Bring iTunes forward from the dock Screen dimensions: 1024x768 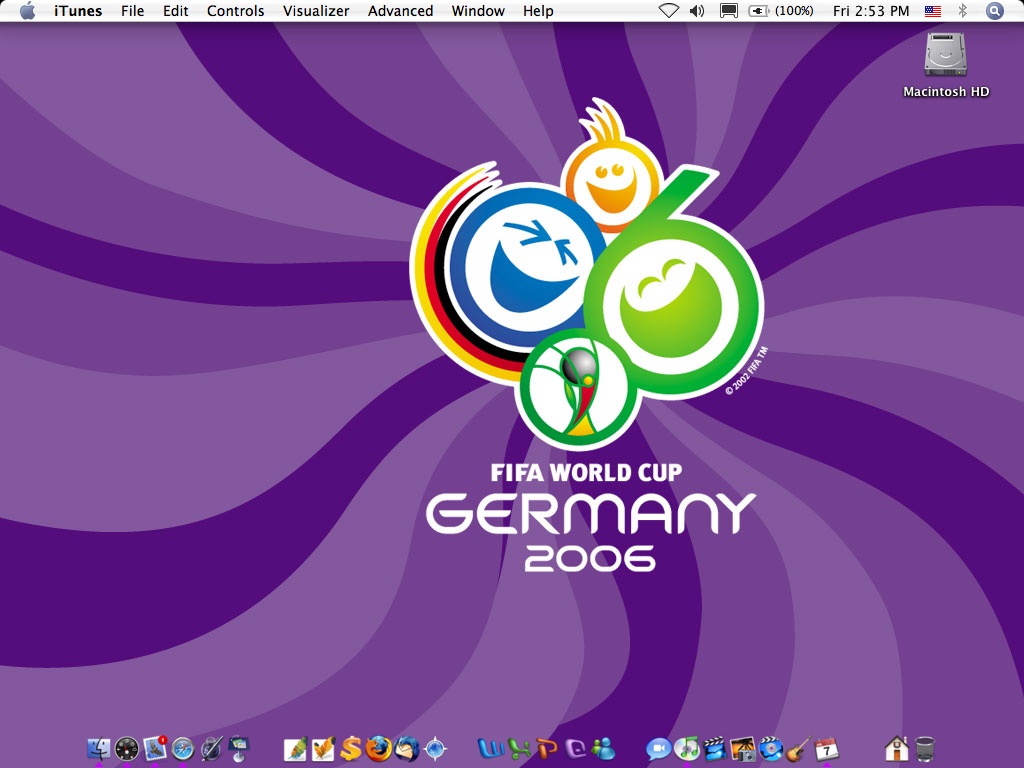pos(687,748)
